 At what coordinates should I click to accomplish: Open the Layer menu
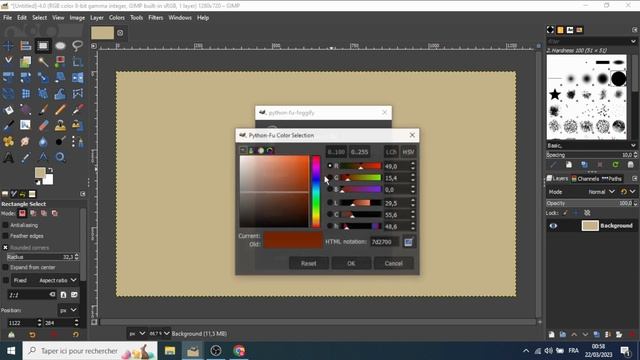[x=97, y=18]
